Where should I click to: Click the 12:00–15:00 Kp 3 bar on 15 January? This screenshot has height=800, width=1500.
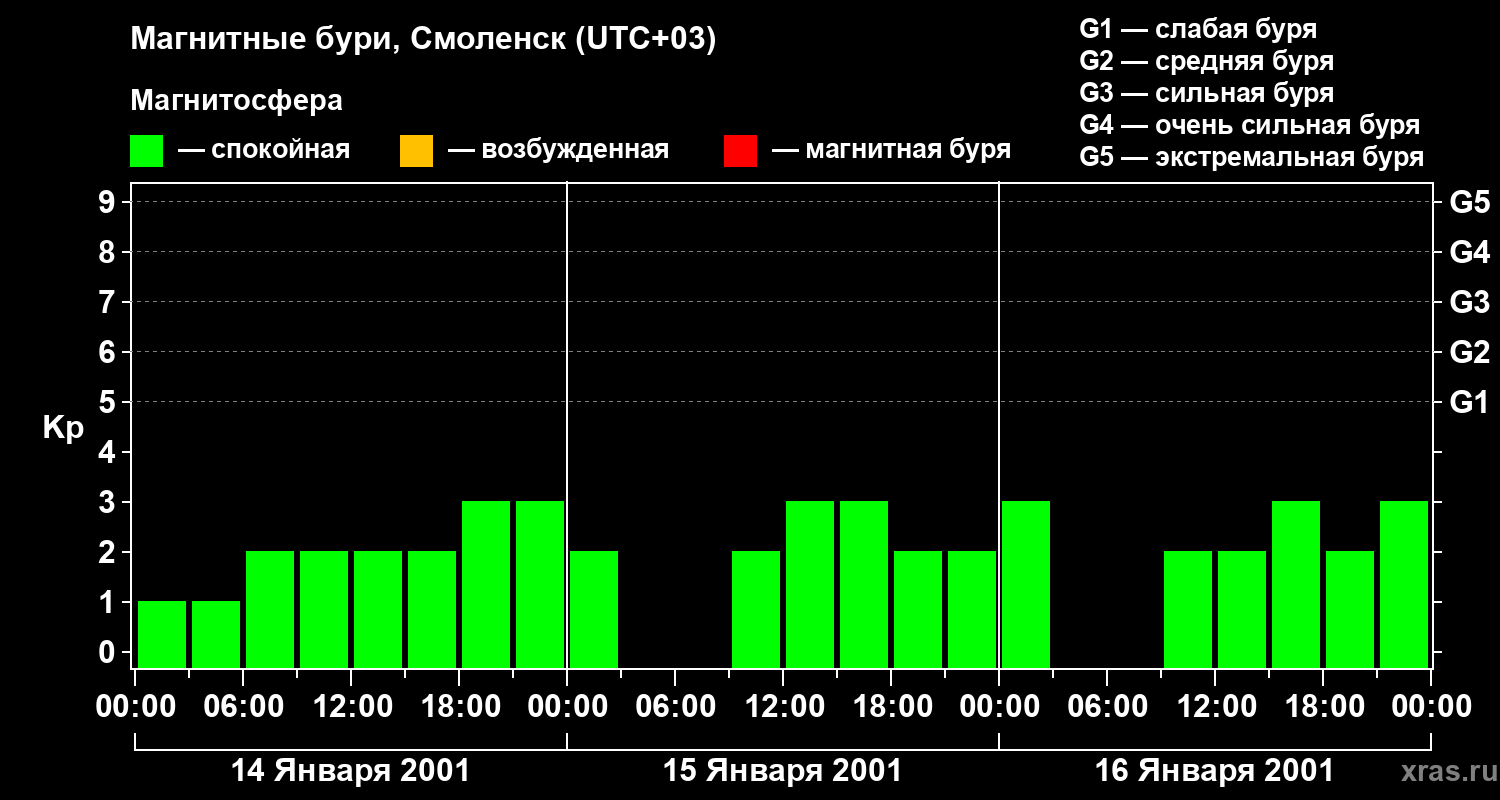coord(810,584)
